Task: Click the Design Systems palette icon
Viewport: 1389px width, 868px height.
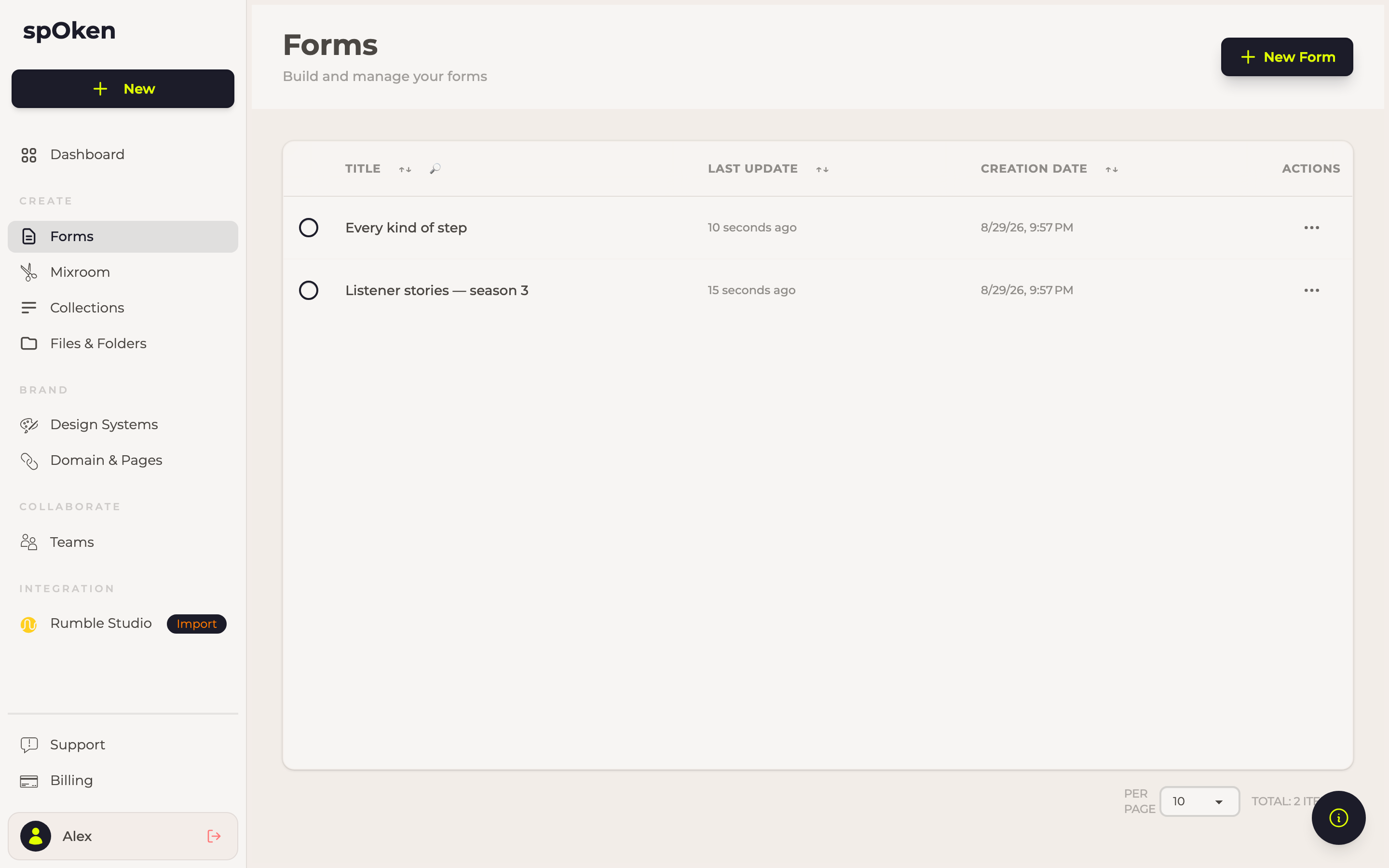Action: pos(29,425)
